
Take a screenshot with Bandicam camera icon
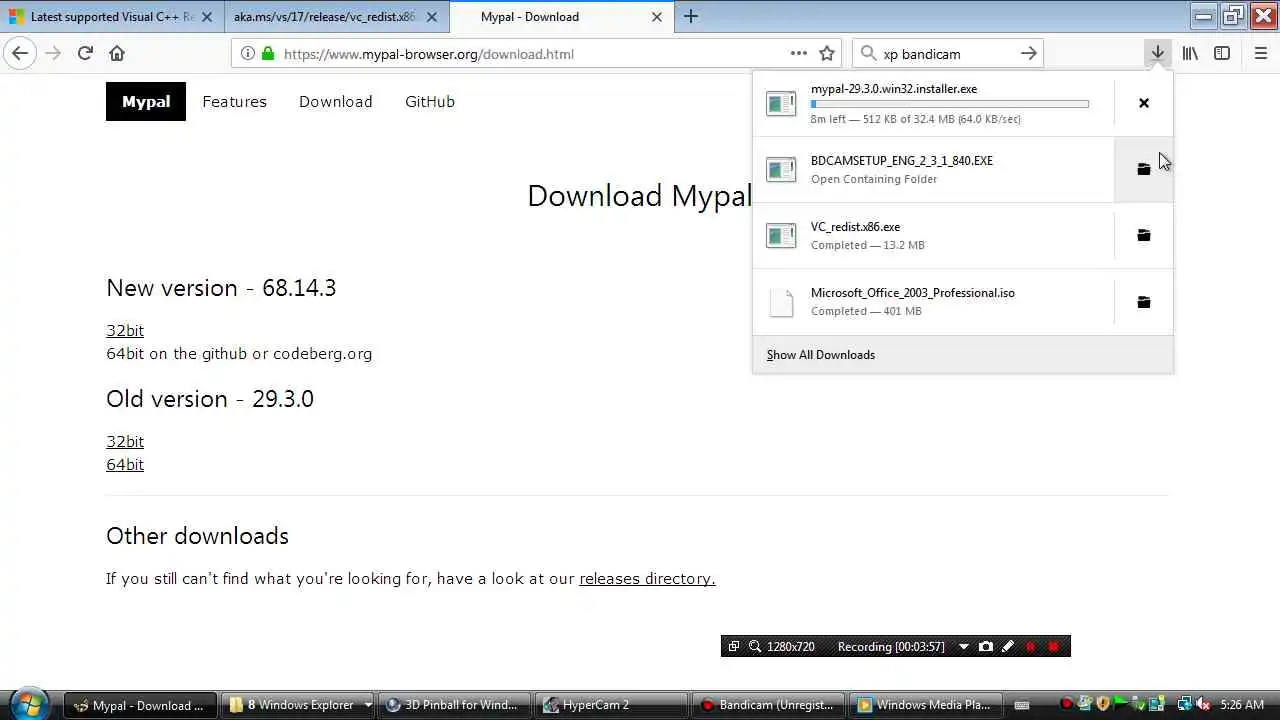pos(986,646)
